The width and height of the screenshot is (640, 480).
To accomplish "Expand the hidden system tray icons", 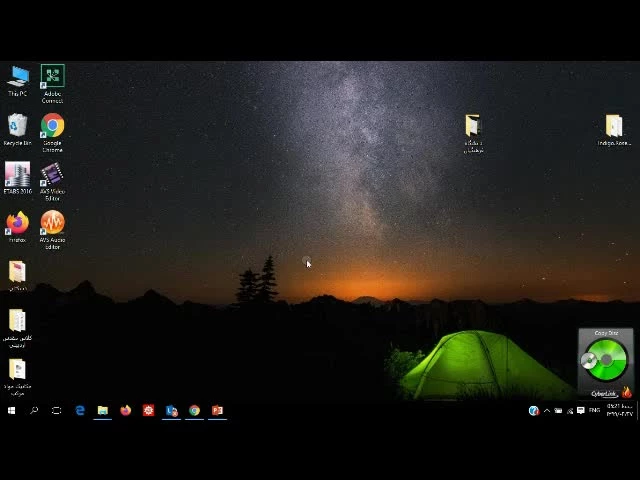I will tap(547, 410).
